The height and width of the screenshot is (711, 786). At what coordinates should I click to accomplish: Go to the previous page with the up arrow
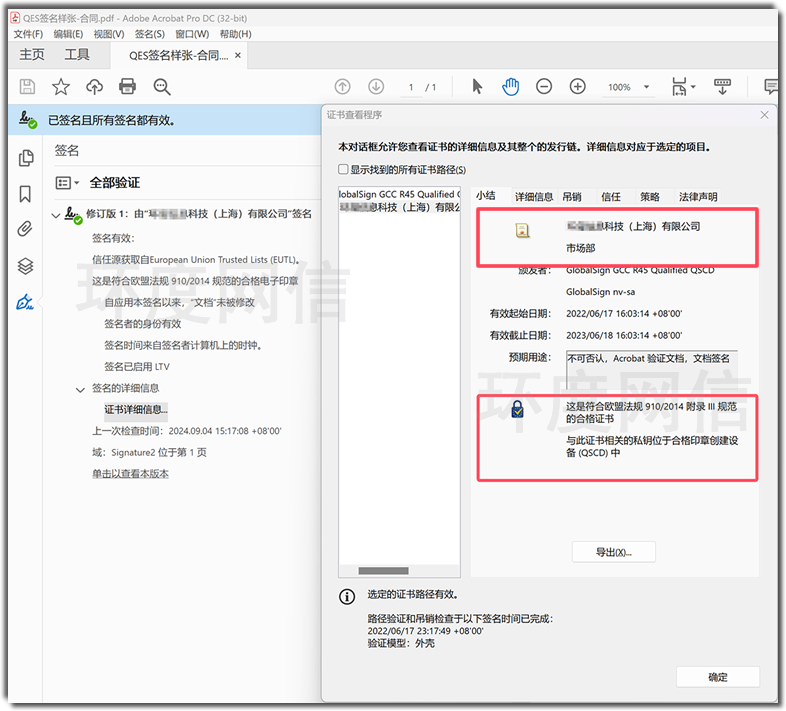pos(342,87)
